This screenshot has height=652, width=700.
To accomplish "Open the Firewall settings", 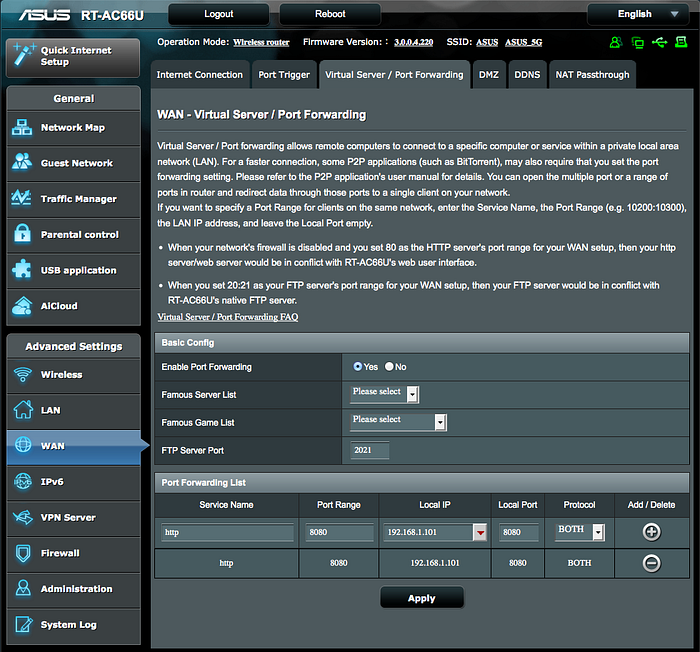I will tap(74, 553).
